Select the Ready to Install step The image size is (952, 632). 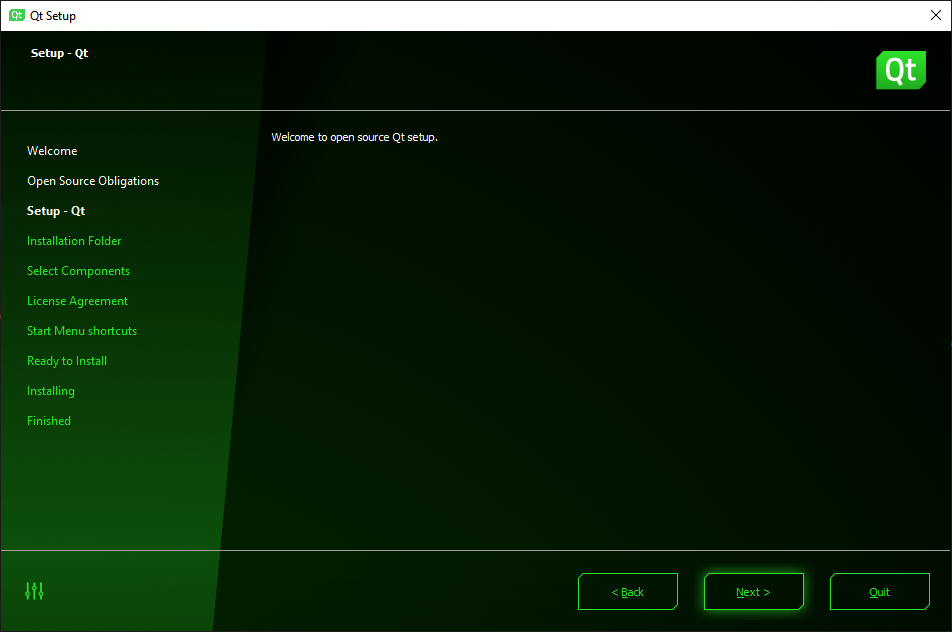coord(67,361)
